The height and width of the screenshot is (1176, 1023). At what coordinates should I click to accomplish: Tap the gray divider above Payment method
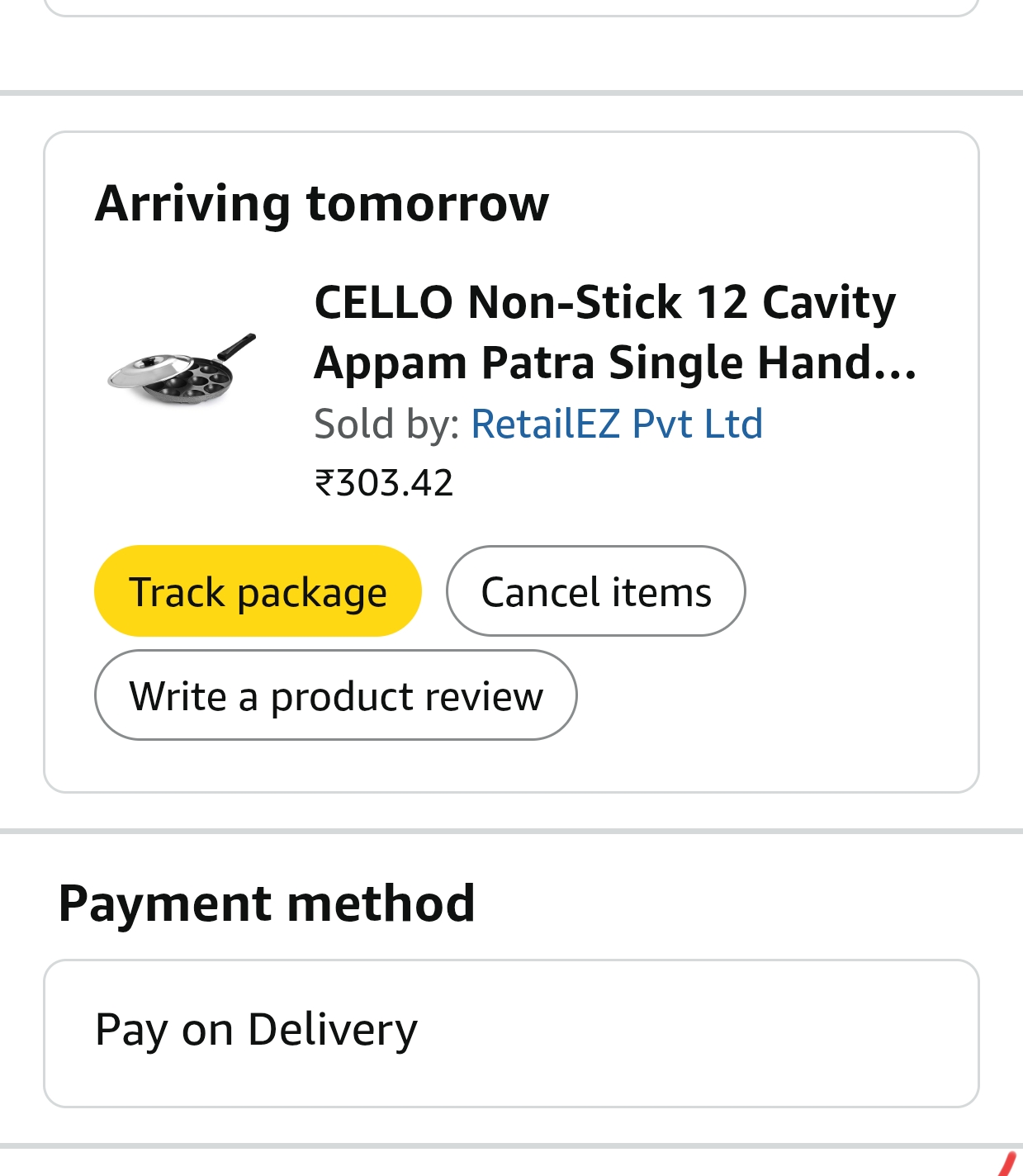(x=511, y=831)
